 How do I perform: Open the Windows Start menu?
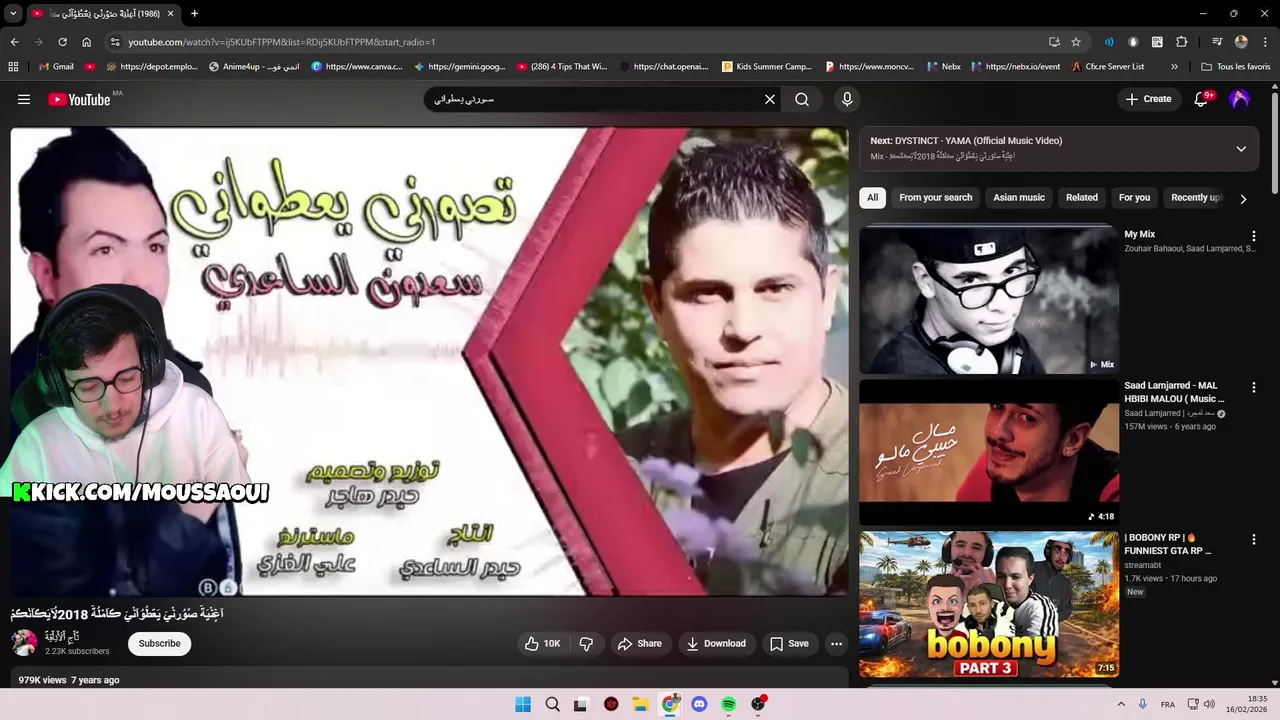(x=523, y=704)
